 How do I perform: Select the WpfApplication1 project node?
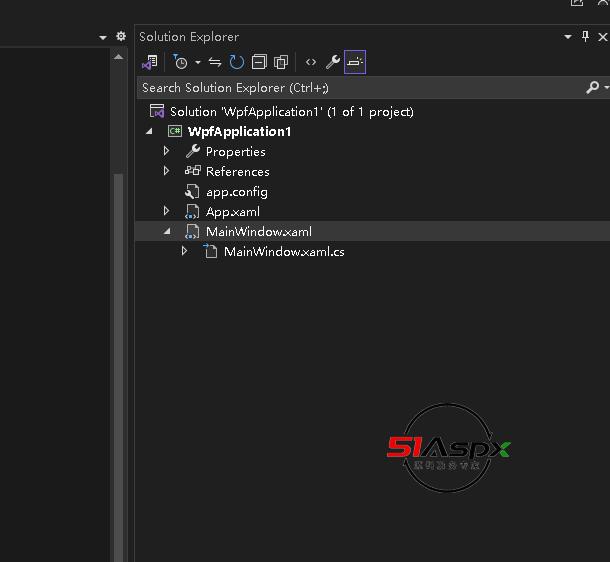point(238,132)
